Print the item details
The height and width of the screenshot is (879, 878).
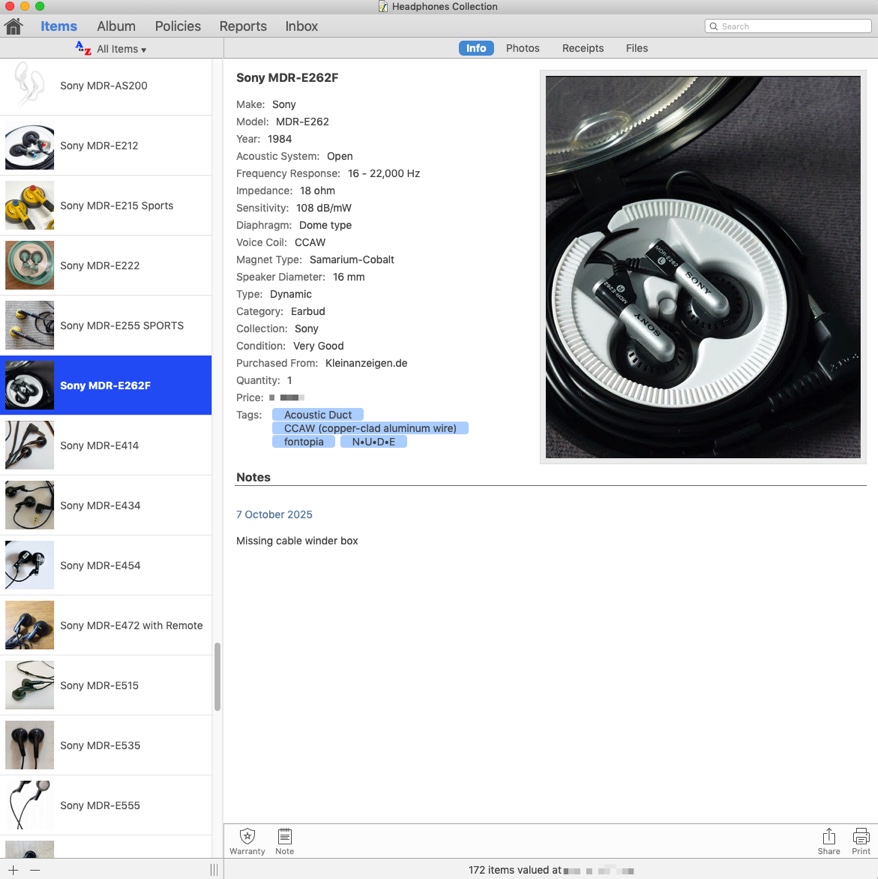point(861,841)
